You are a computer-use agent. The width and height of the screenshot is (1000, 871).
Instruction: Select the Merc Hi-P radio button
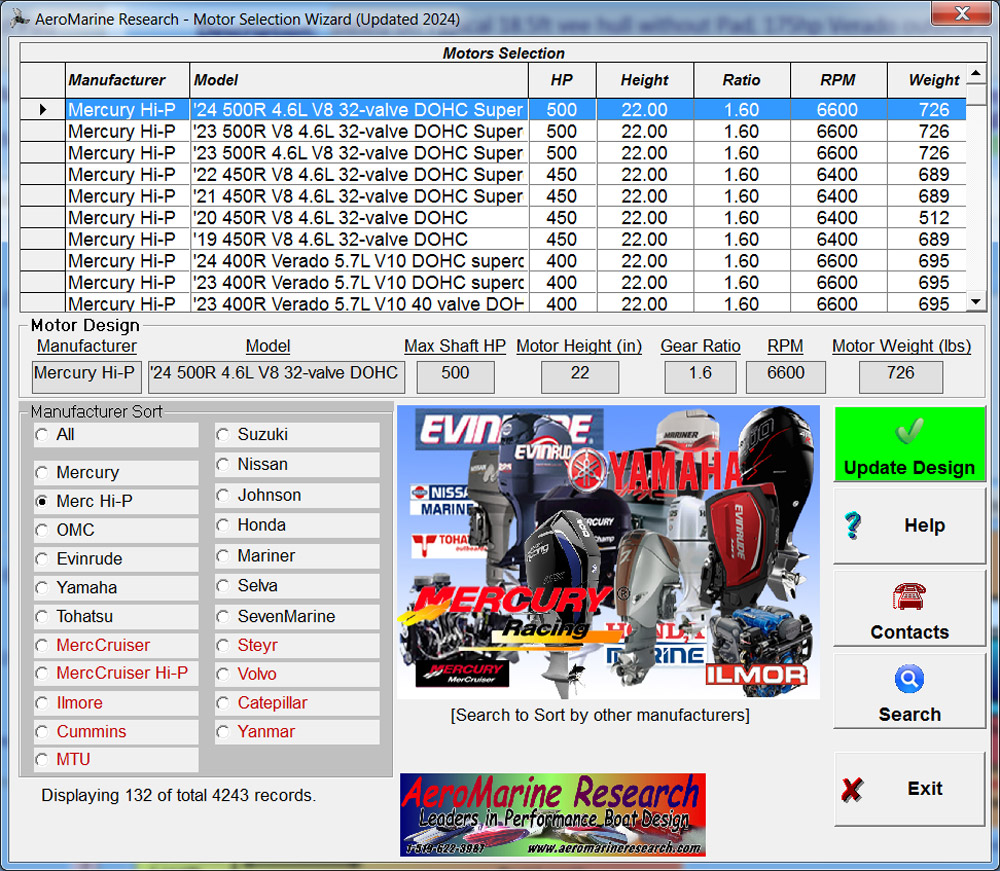pos(42,501)
